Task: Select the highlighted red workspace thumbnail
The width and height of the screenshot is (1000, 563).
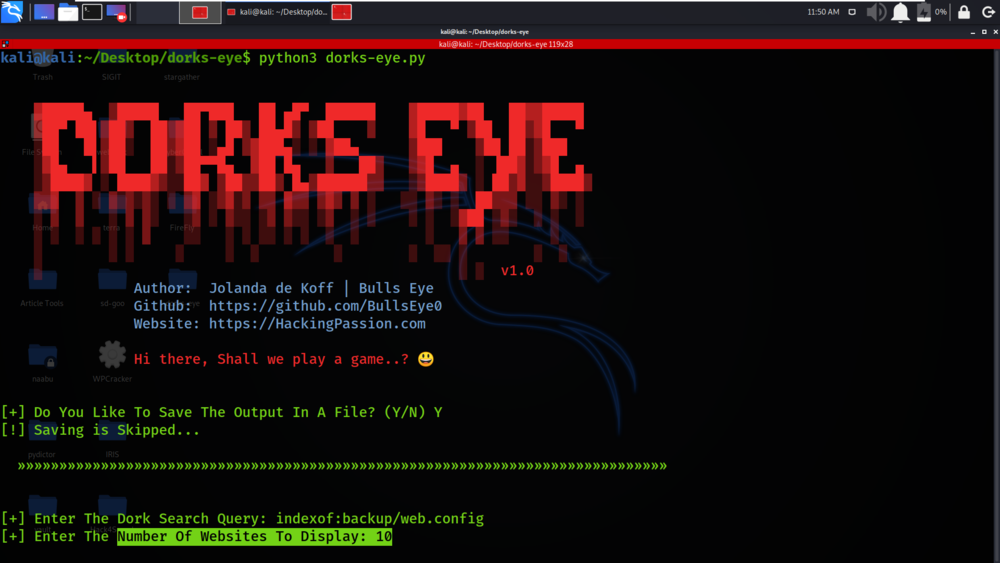Action: 200,12
